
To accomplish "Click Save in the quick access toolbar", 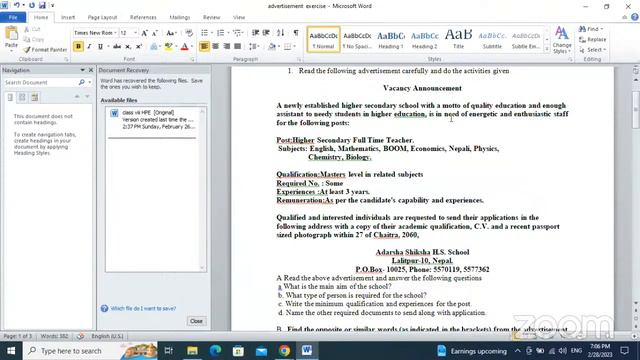I will tap(42, 5).
